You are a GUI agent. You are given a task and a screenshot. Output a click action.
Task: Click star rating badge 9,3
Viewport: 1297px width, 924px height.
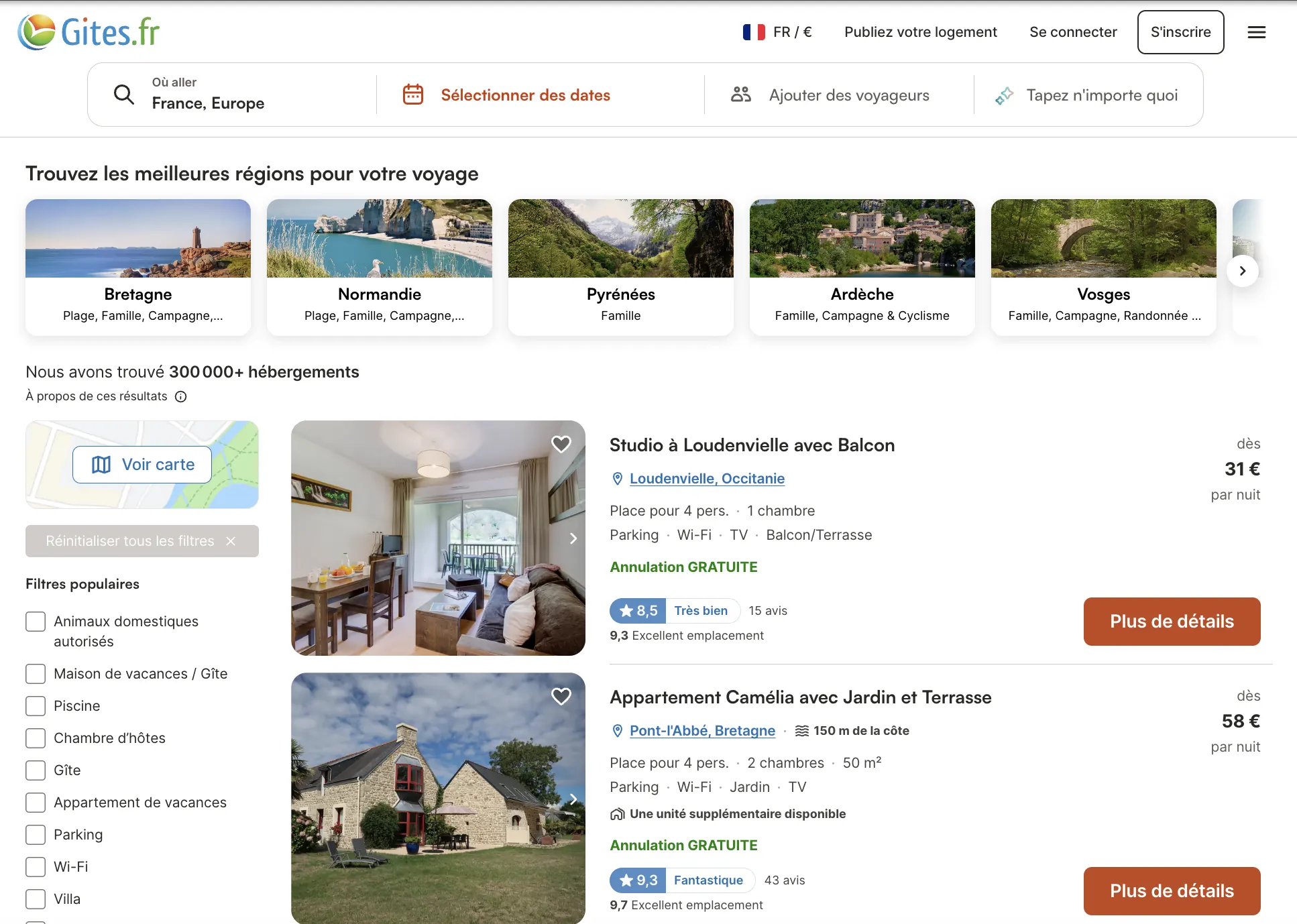(x=637, y=880)
